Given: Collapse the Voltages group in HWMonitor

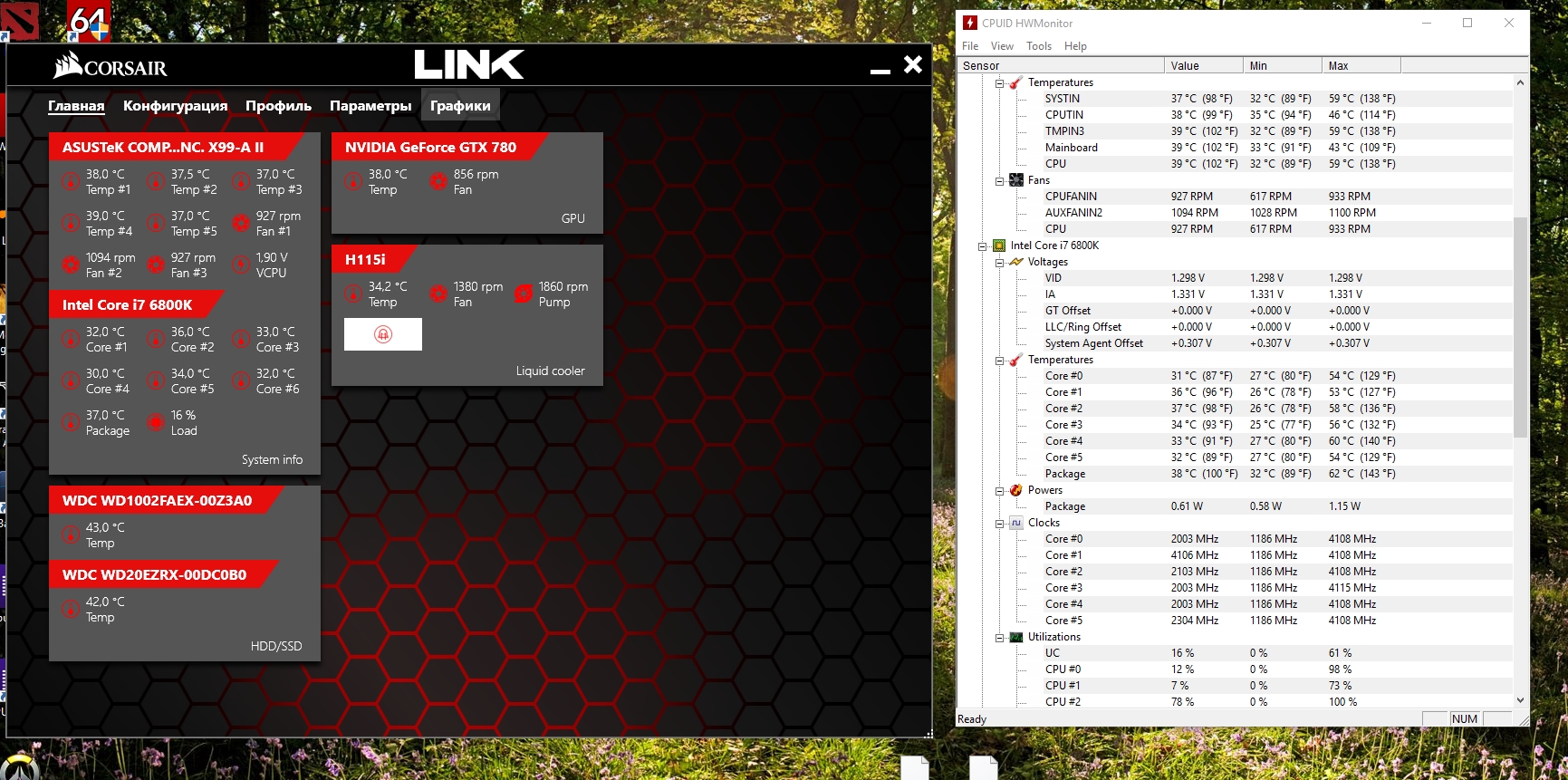Looking at the screenshot, I should (x=1000, y=263).
